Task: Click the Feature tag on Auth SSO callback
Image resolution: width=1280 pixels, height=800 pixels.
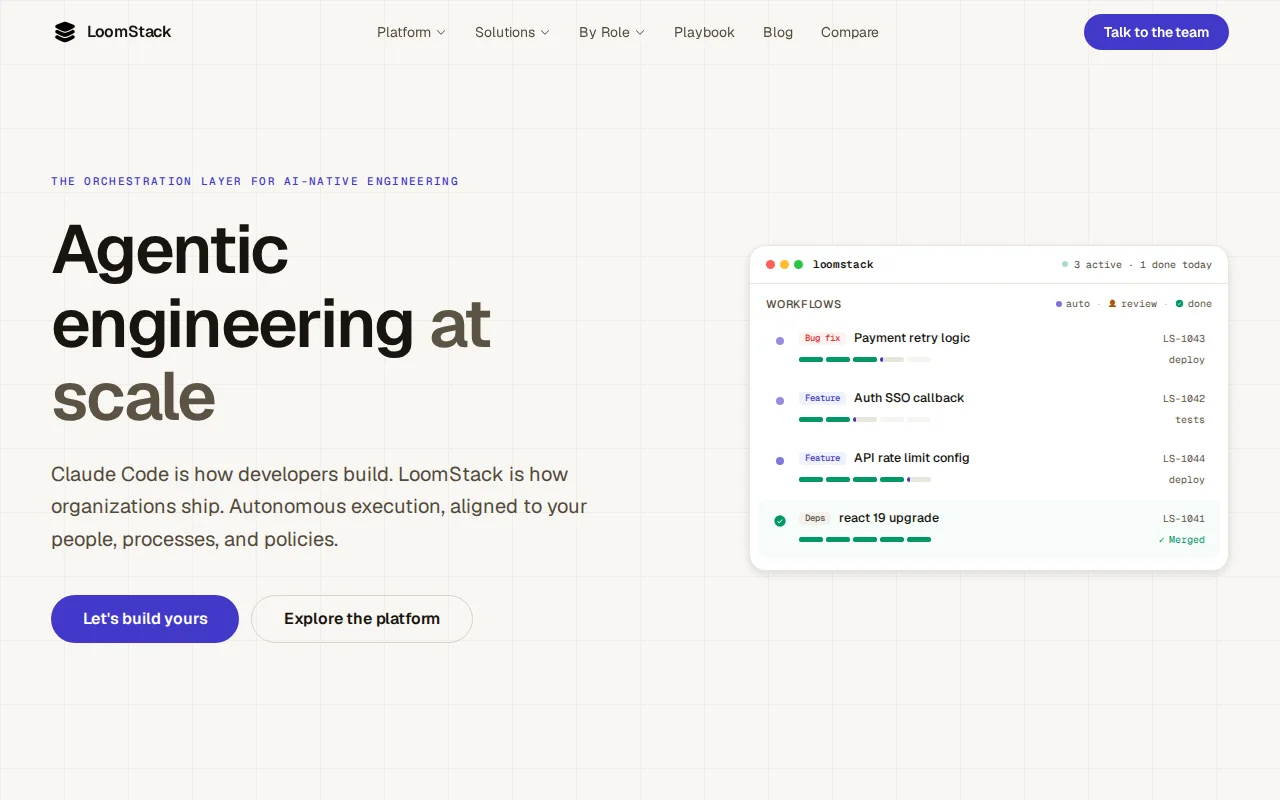Action: tap(822, 398)
